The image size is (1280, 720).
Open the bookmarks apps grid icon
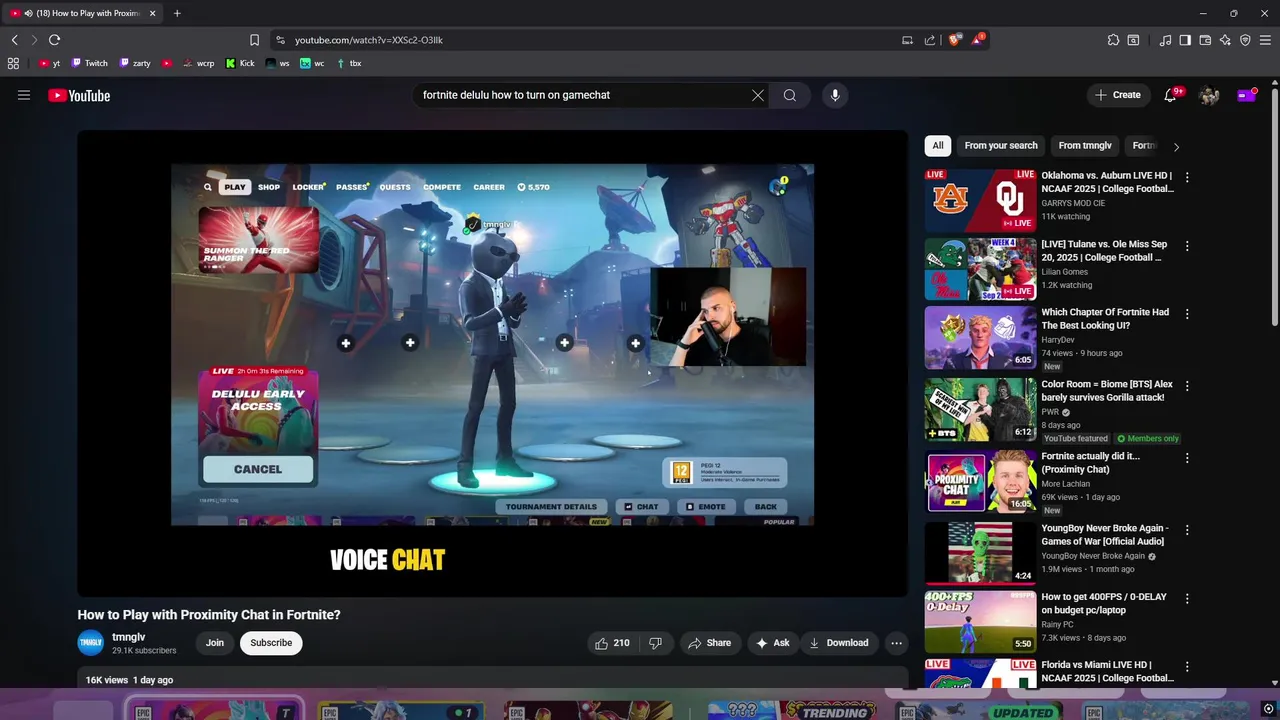pyautogui.click(x=13, y=63)
